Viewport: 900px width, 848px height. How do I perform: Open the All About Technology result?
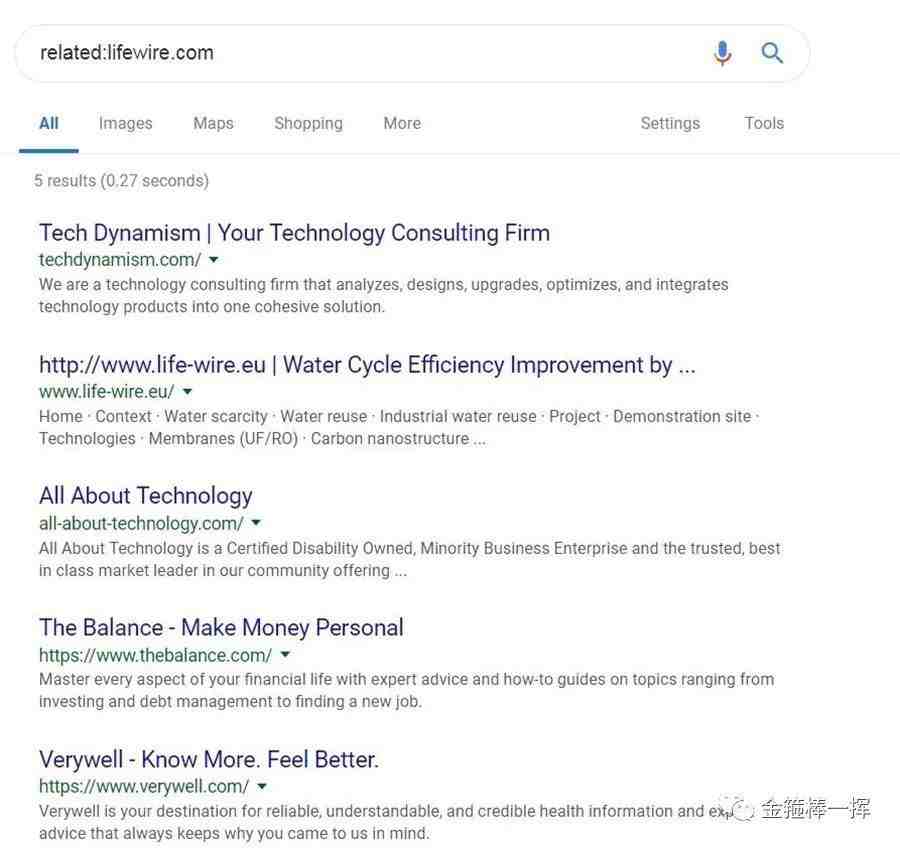(146, 496)
